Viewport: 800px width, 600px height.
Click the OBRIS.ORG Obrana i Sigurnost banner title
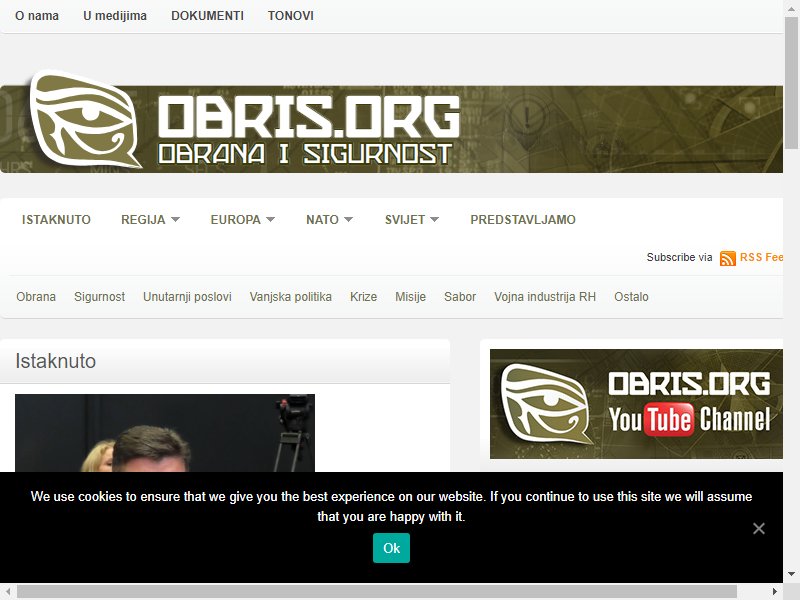point(309,131)
